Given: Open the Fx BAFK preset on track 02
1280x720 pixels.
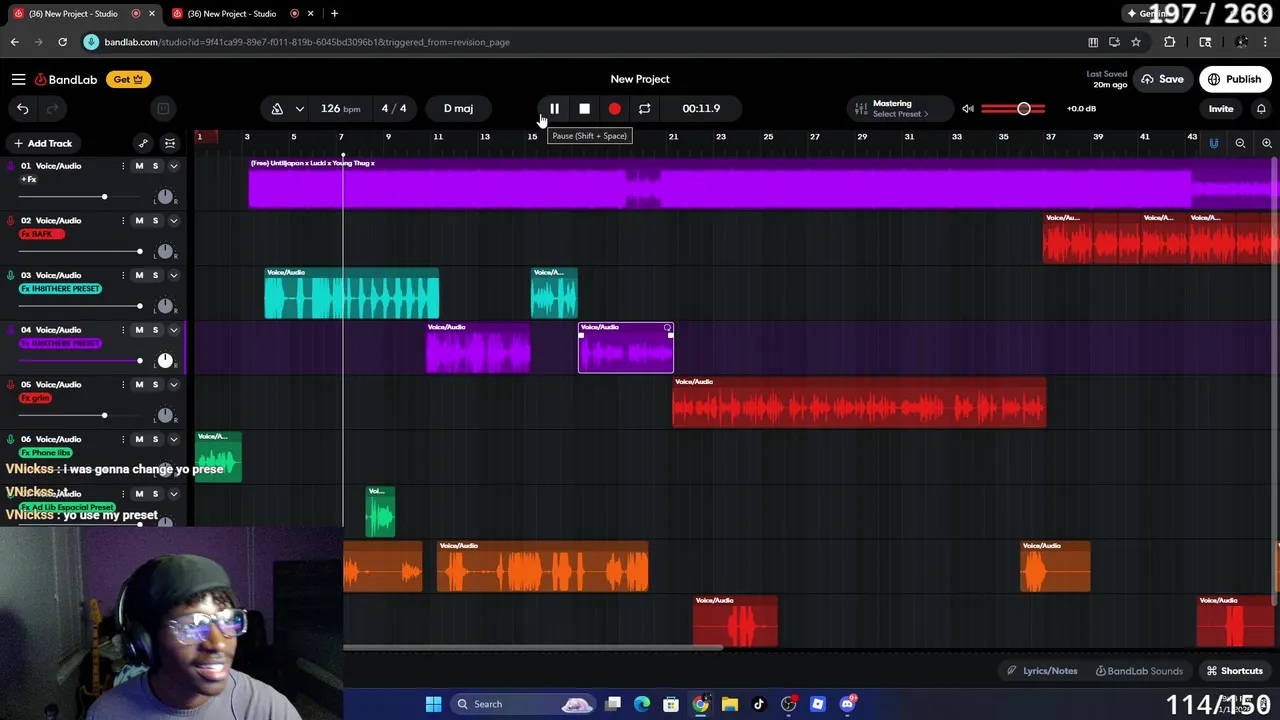Looking at the screenshot, I should [x=42, y=234].
